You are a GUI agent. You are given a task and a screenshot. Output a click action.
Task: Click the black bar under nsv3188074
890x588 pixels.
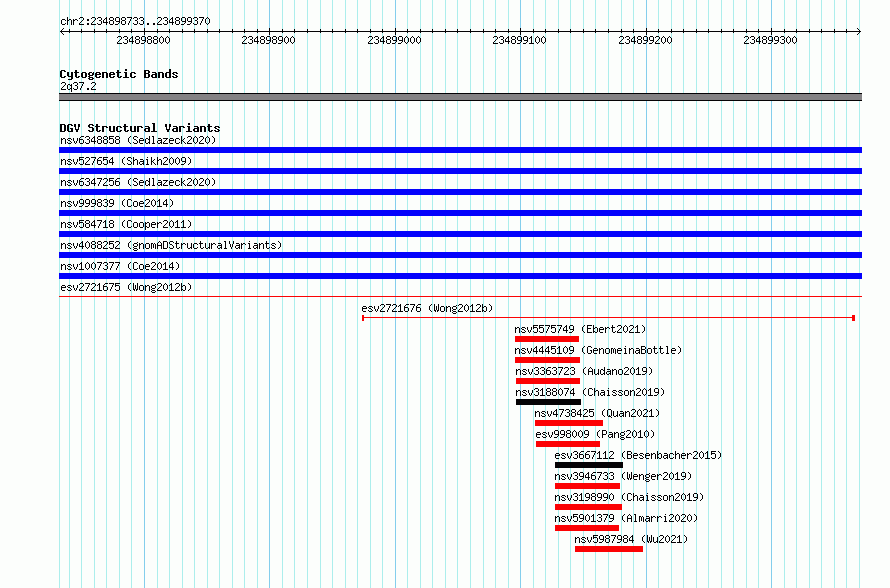(x=548, y=402)
